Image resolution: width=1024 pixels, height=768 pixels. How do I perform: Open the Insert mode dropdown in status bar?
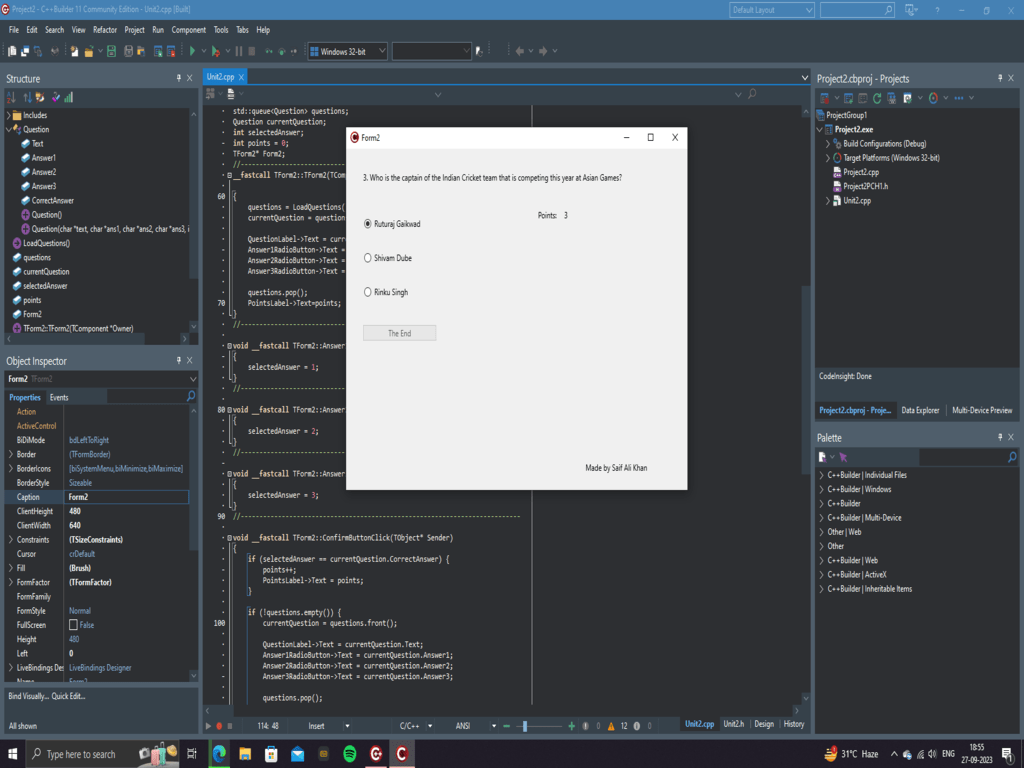(x=347, y=726)
